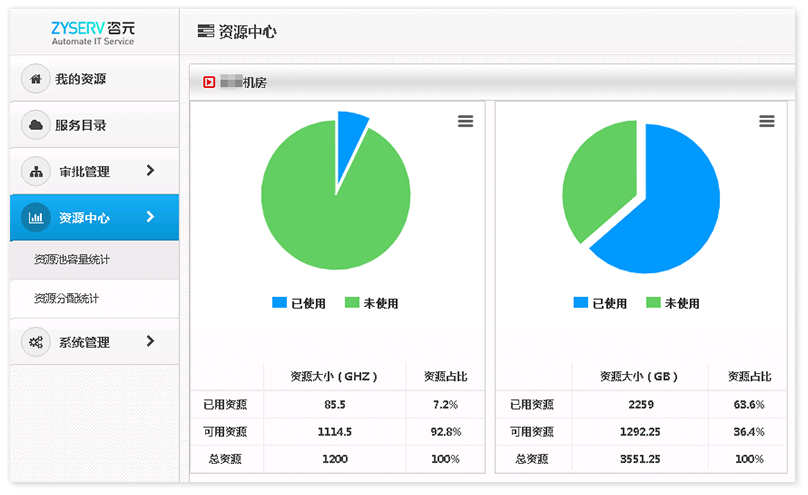Toggle 已使用 legend in the memory chart
The image size is (808, 495).
click(x=600, y=303)
